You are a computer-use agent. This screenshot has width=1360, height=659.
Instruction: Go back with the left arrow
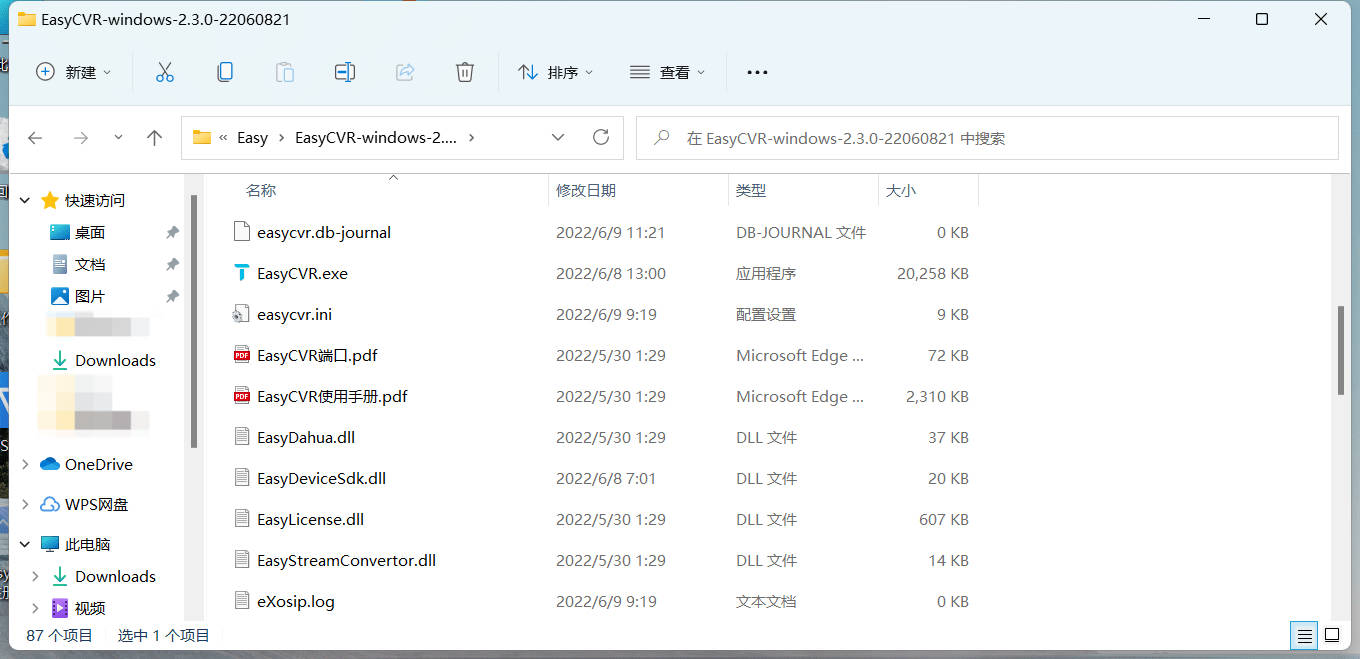(35, 138)
